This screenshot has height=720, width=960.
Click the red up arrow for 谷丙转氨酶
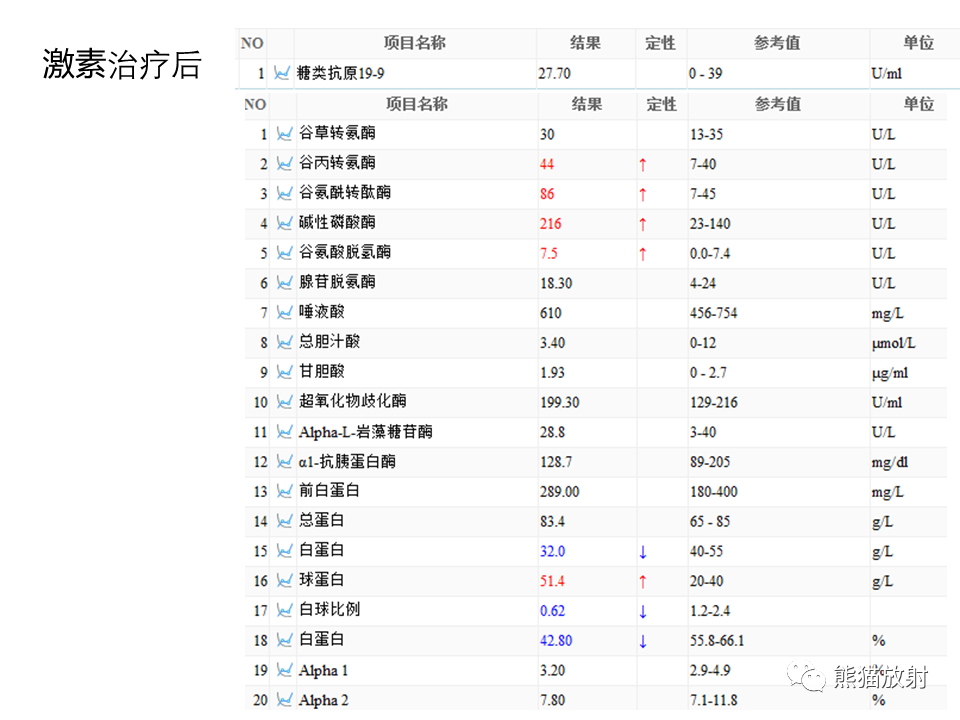click(x=643, y=165)
